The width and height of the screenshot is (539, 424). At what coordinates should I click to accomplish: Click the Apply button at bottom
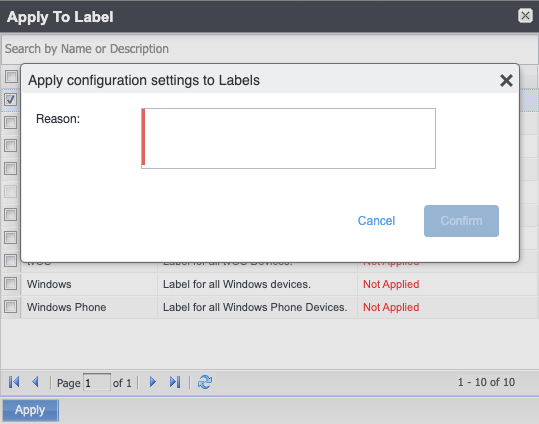tap(30, 410)
